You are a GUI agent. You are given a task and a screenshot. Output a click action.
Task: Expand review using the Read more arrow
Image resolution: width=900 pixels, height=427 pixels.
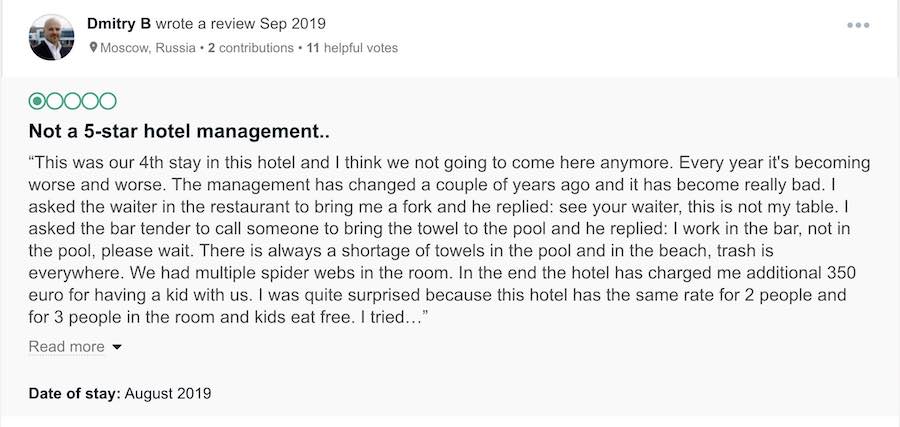117,347
